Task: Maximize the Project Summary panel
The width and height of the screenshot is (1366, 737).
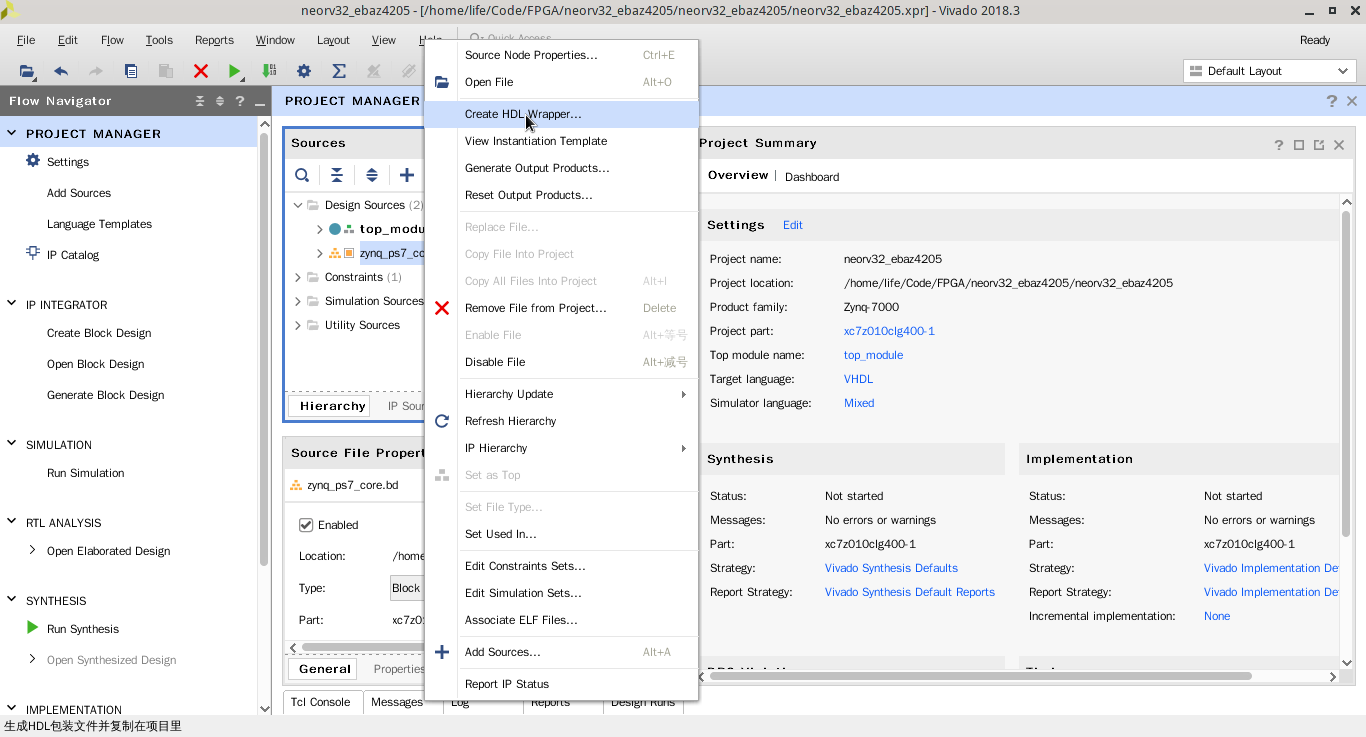Action: pos(1299,145)
